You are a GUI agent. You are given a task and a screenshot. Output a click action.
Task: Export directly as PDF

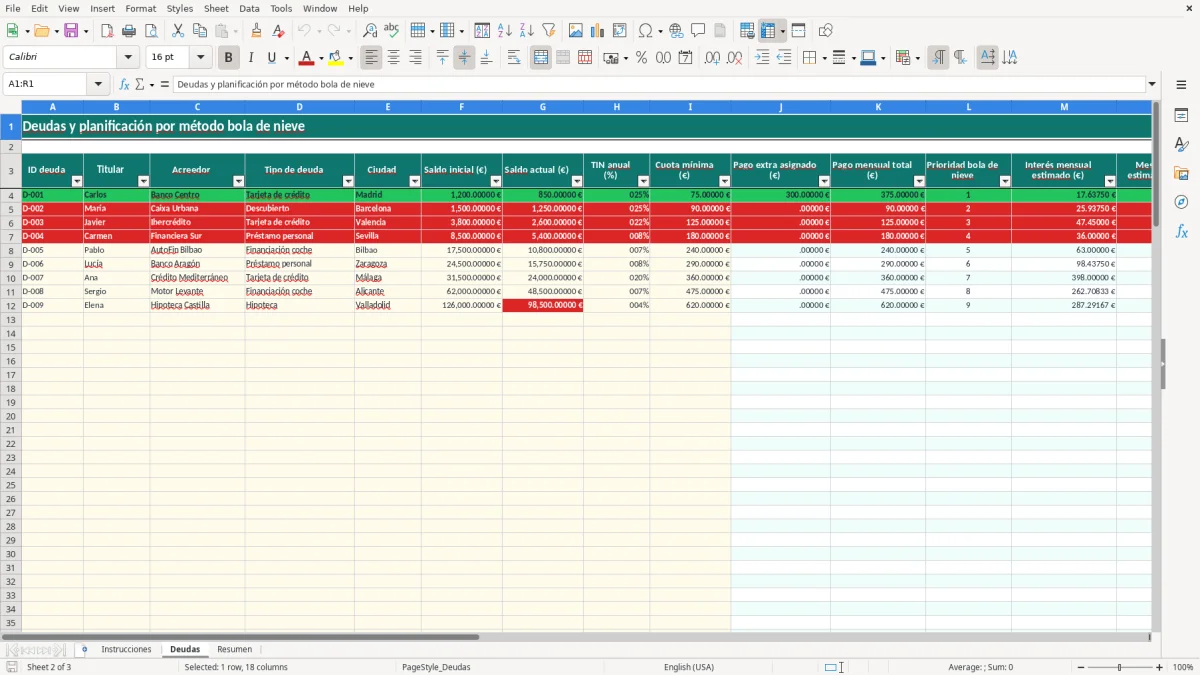(107, 31)
